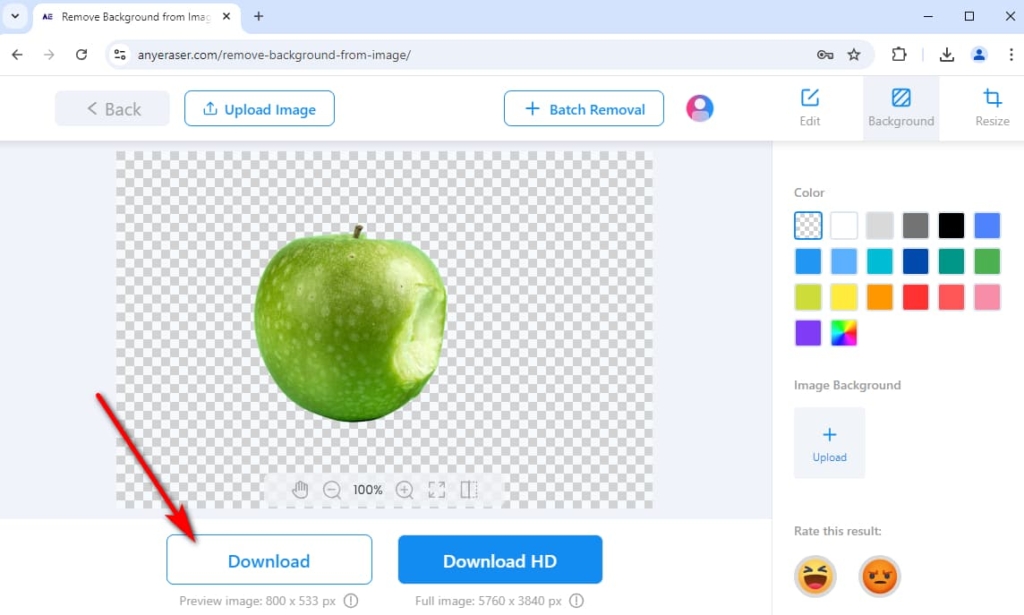
Task: Open Chrome's three-dot menu
Action: tap(1013, 54)
